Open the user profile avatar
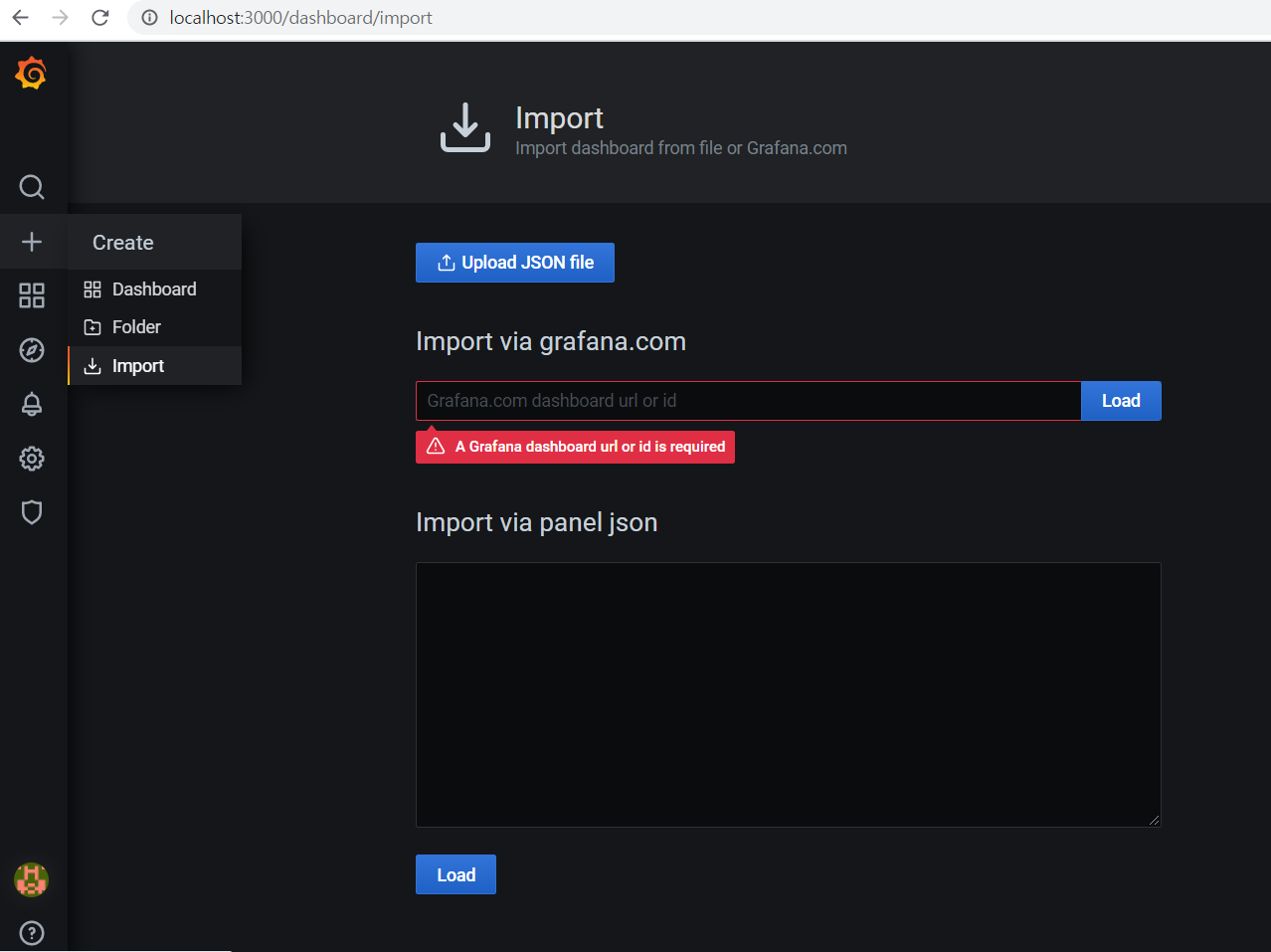The image size is (1271, 952). [31, 879]
